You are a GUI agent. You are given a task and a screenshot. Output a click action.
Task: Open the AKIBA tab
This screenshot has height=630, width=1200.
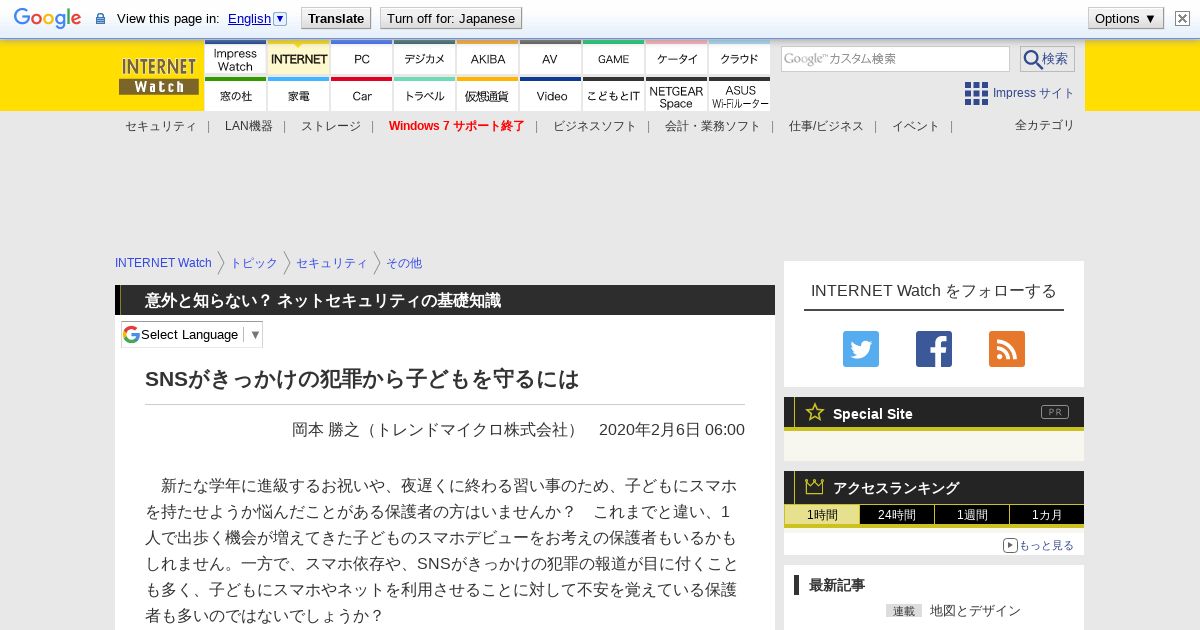coord(487,59)
